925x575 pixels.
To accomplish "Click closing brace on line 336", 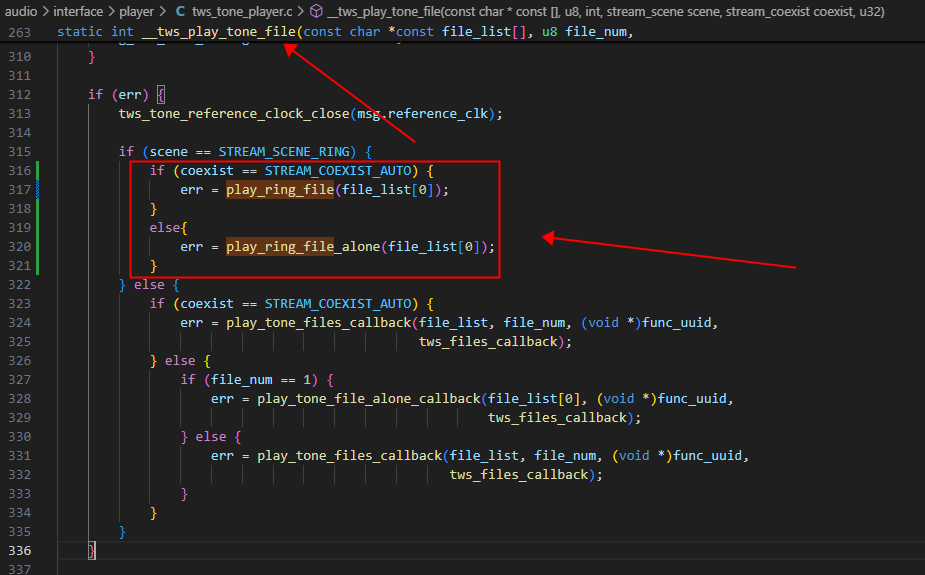I will coord(91,551).
